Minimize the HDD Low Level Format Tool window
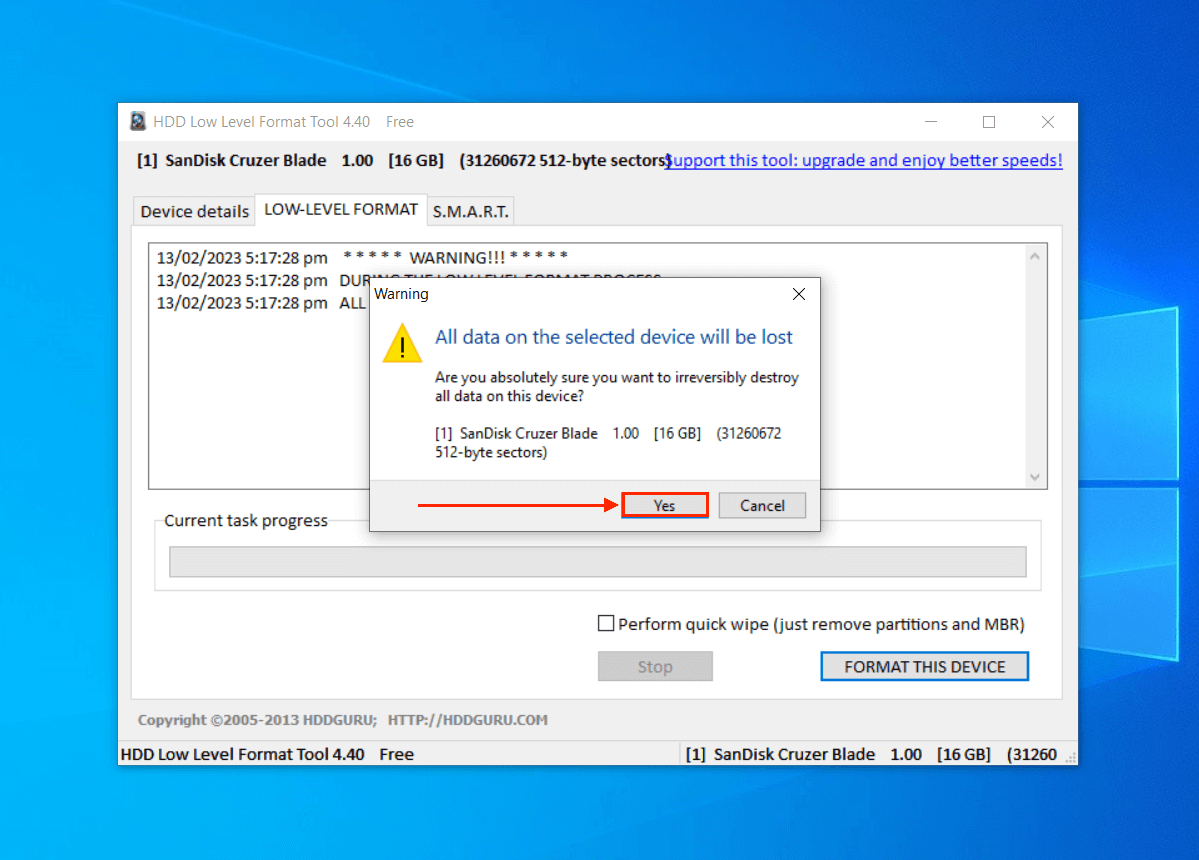This screenshot has height=860, width=1199. pos(931,122)
